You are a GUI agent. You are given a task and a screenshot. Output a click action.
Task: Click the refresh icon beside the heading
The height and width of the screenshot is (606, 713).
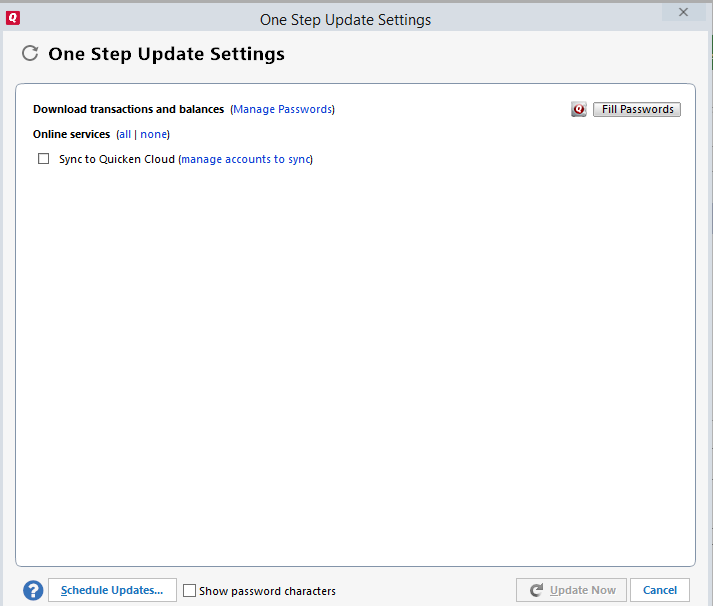[30, 53]
